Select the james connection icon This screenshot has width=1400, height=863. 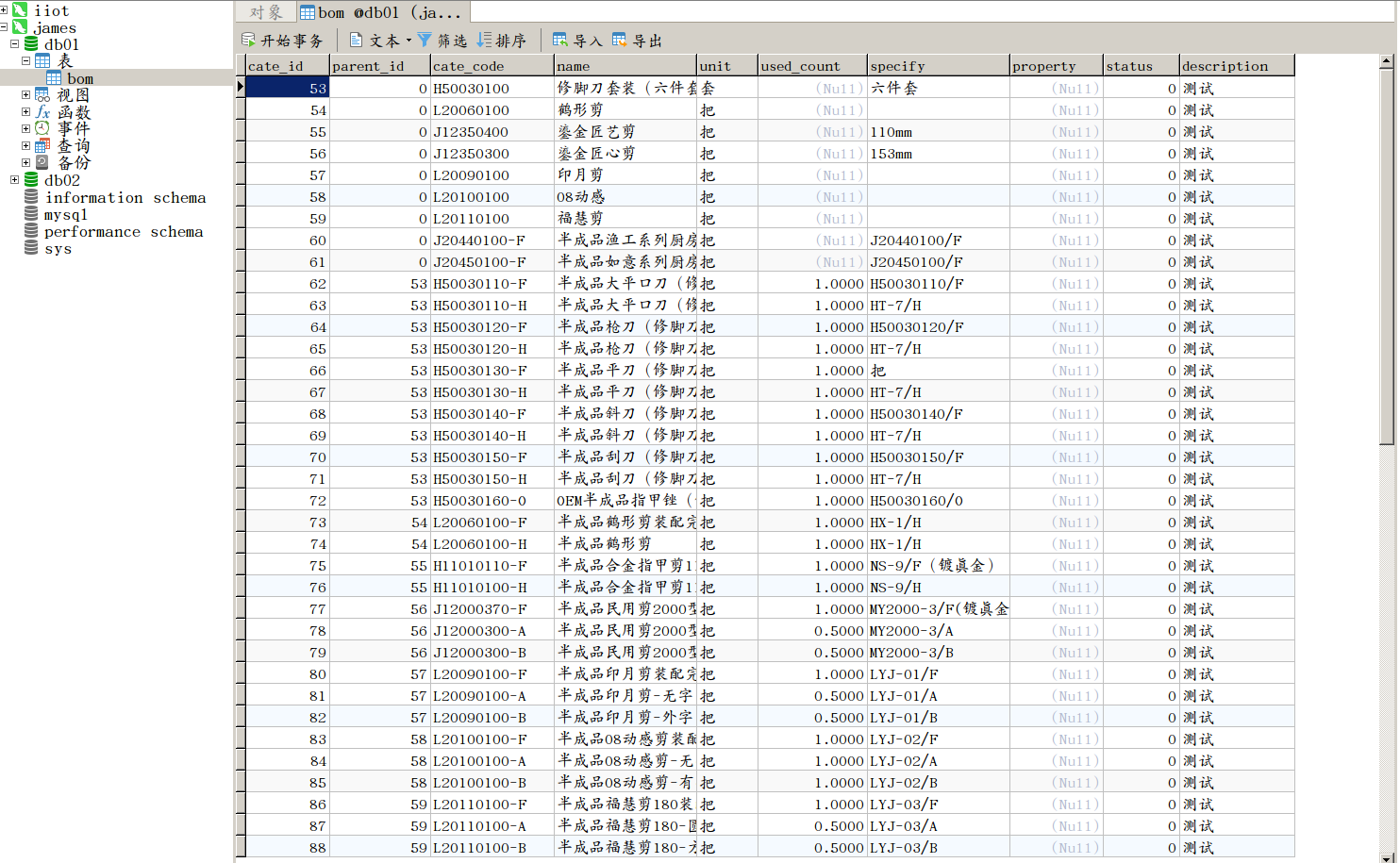pyautogui.click(x=20, y=27)
